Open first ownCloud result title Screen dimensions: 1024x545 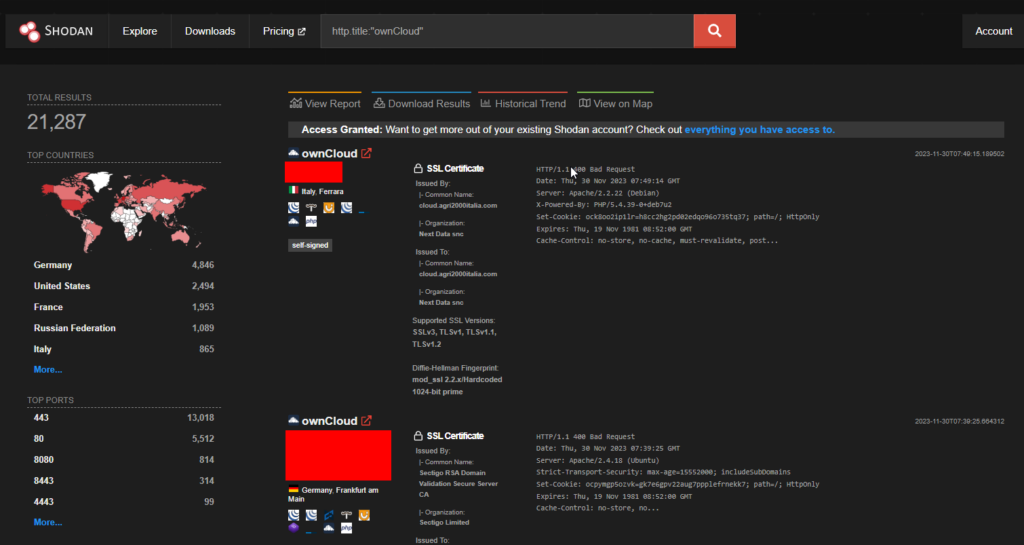tap(329, 153)
